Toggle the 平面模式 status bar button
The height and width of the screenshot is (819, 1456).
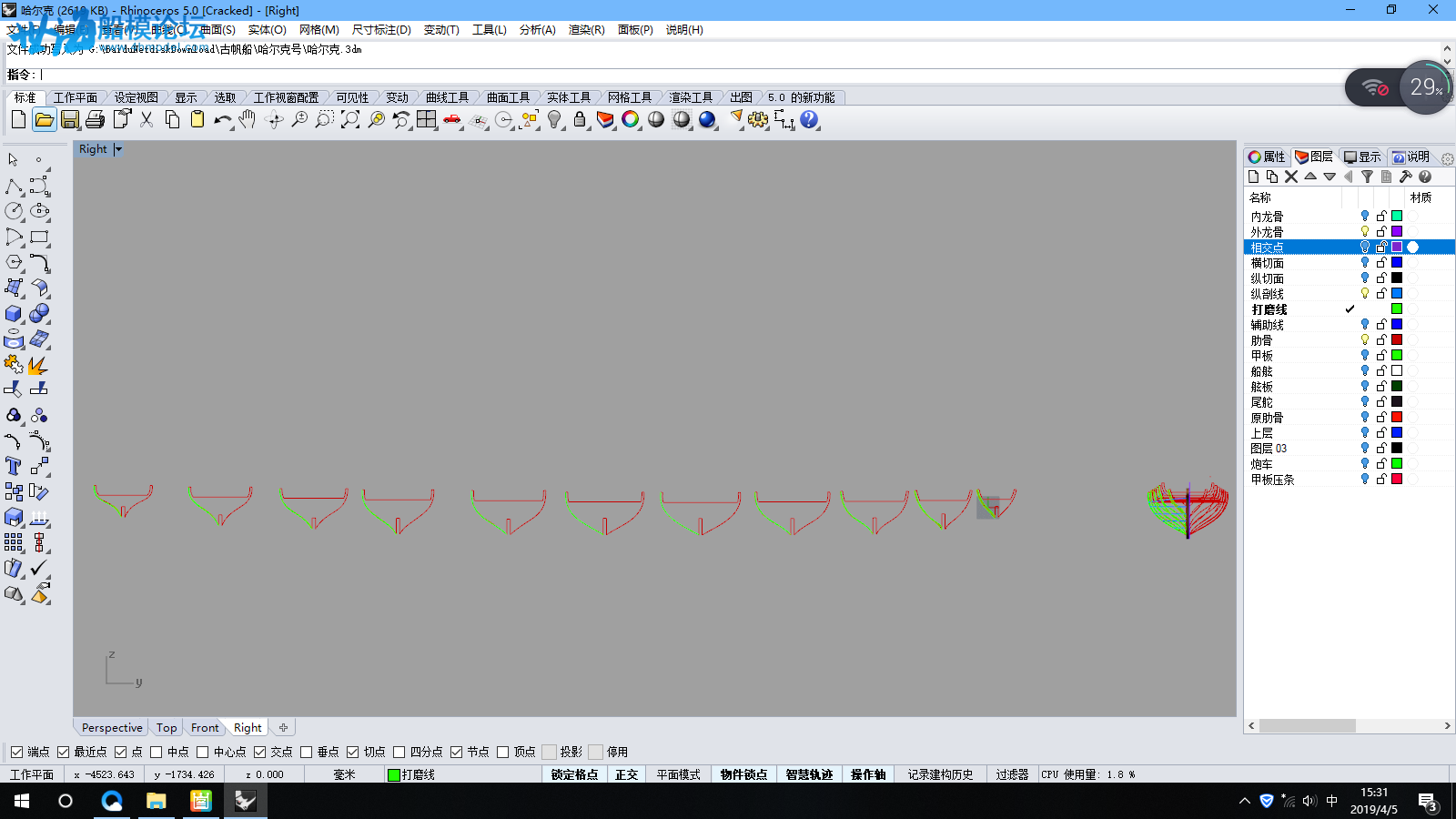[678, 775]
